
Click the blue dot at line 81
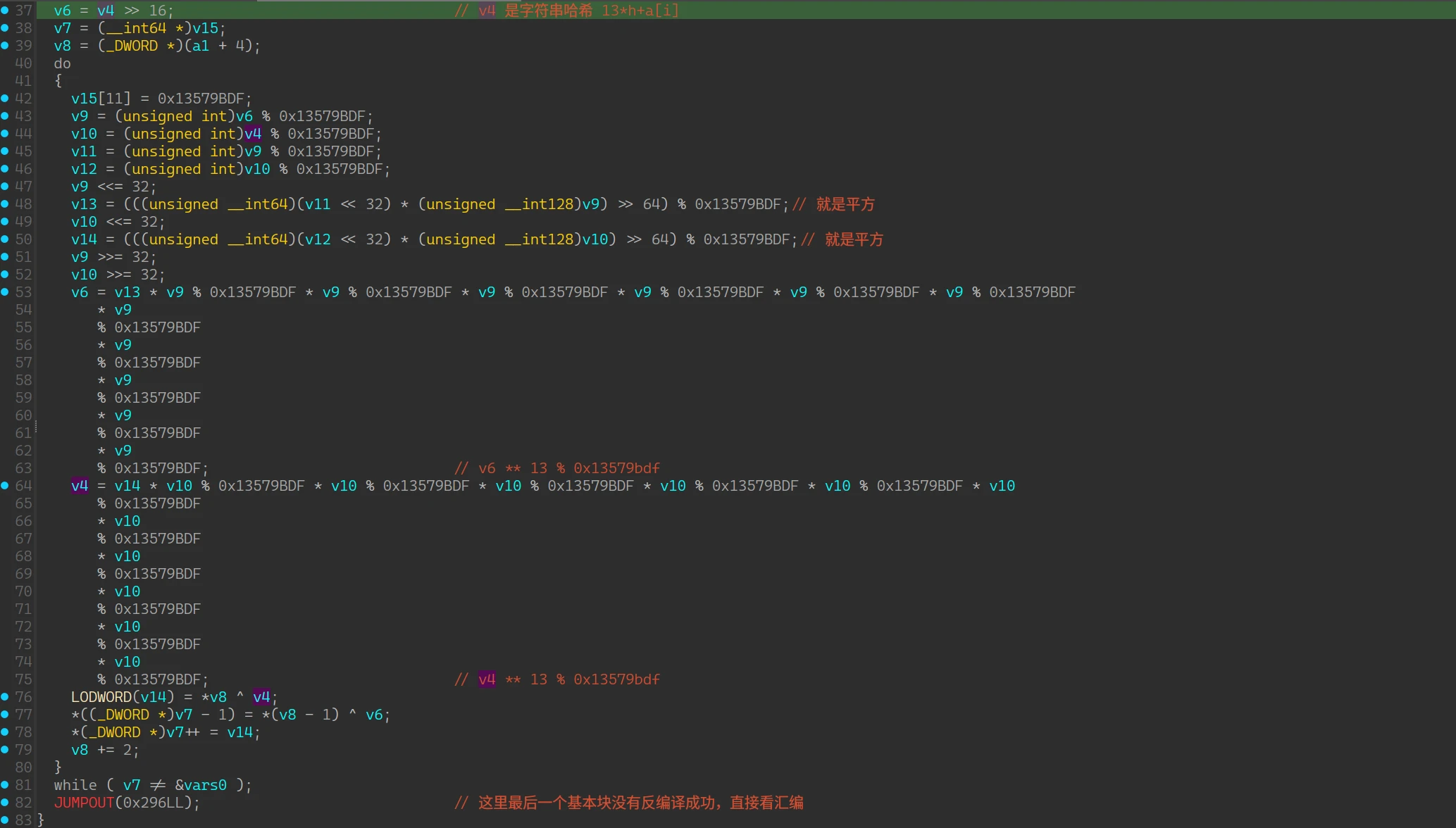click(5, 784)
